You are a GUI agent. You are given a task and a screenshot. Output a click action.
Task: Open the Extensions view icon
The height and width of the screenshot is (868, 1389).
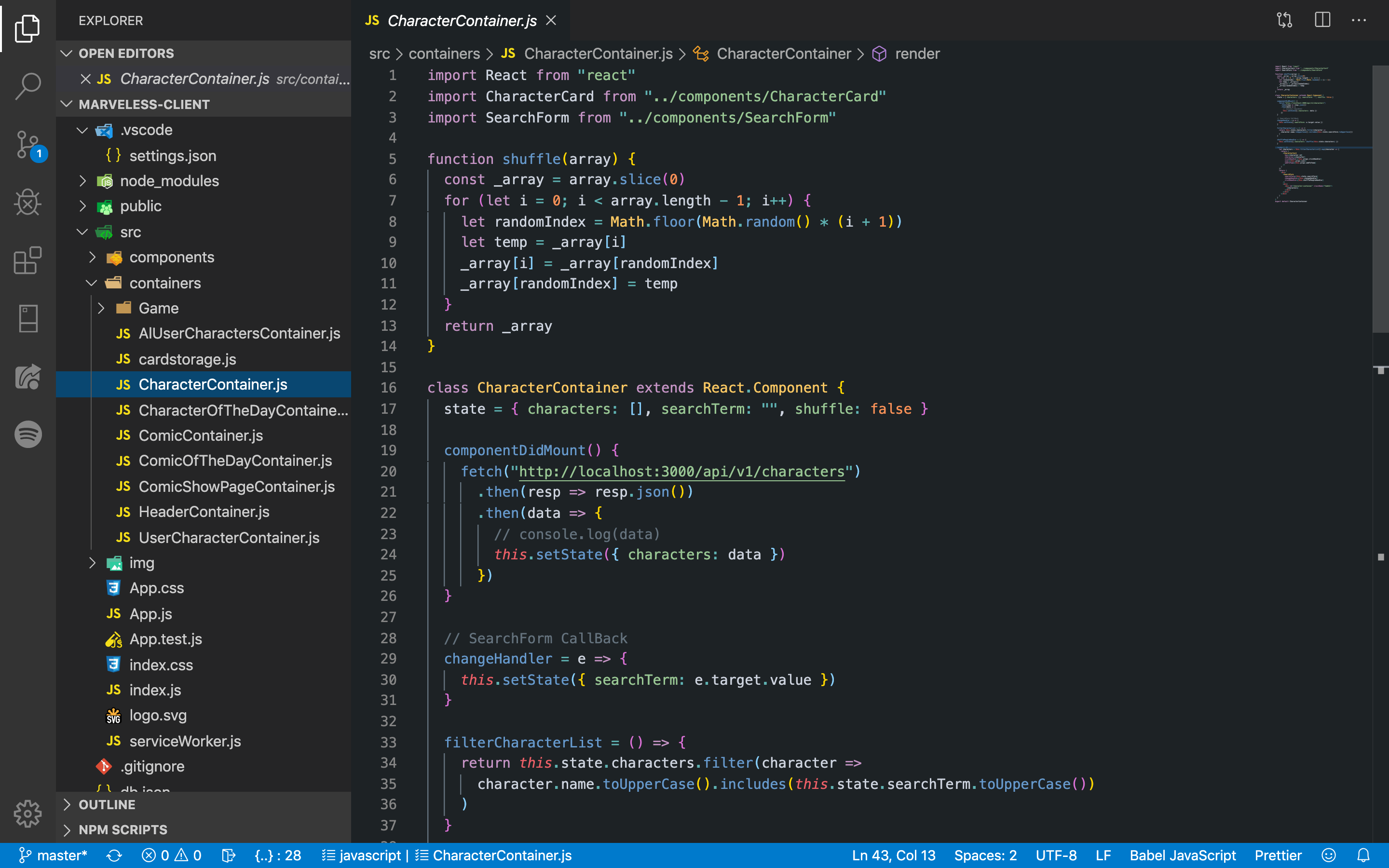click(x=27, y=260)
